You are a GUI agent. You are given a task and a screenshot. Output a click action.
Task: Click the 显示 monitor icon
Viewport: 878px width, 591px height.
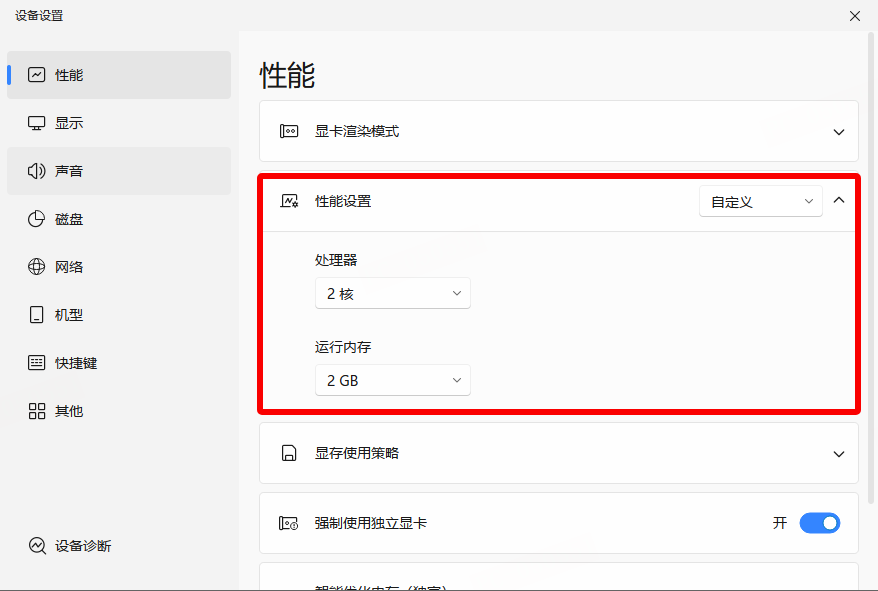click(37, 123)
